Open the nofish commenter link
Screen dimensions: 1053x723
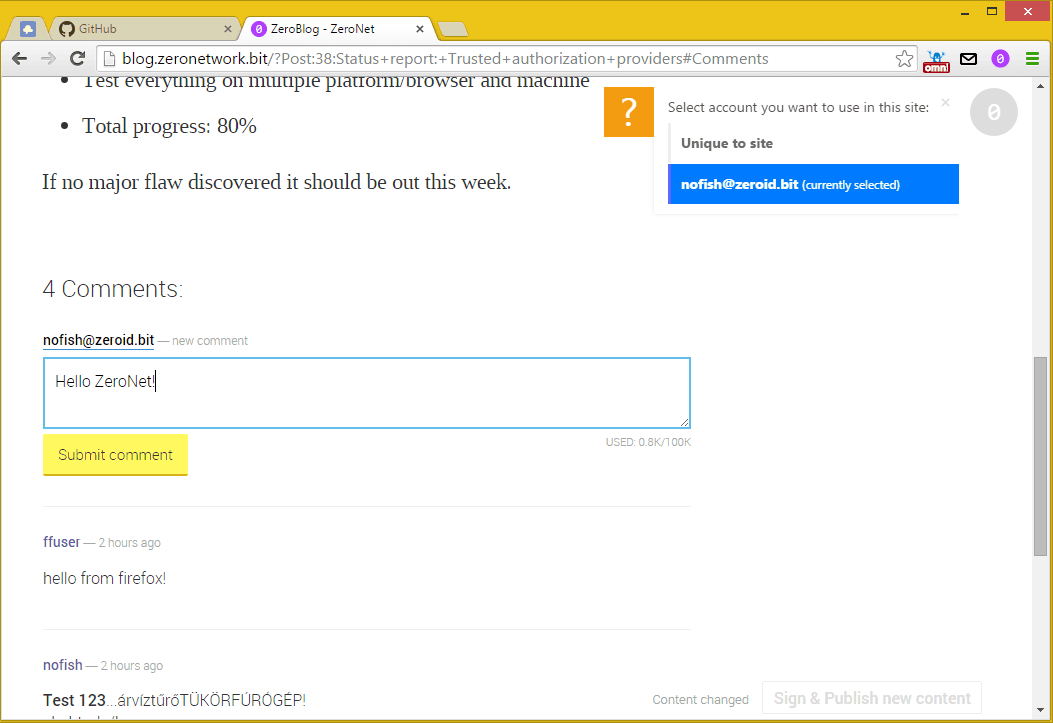pyautogui.click(x=62, y=665)
